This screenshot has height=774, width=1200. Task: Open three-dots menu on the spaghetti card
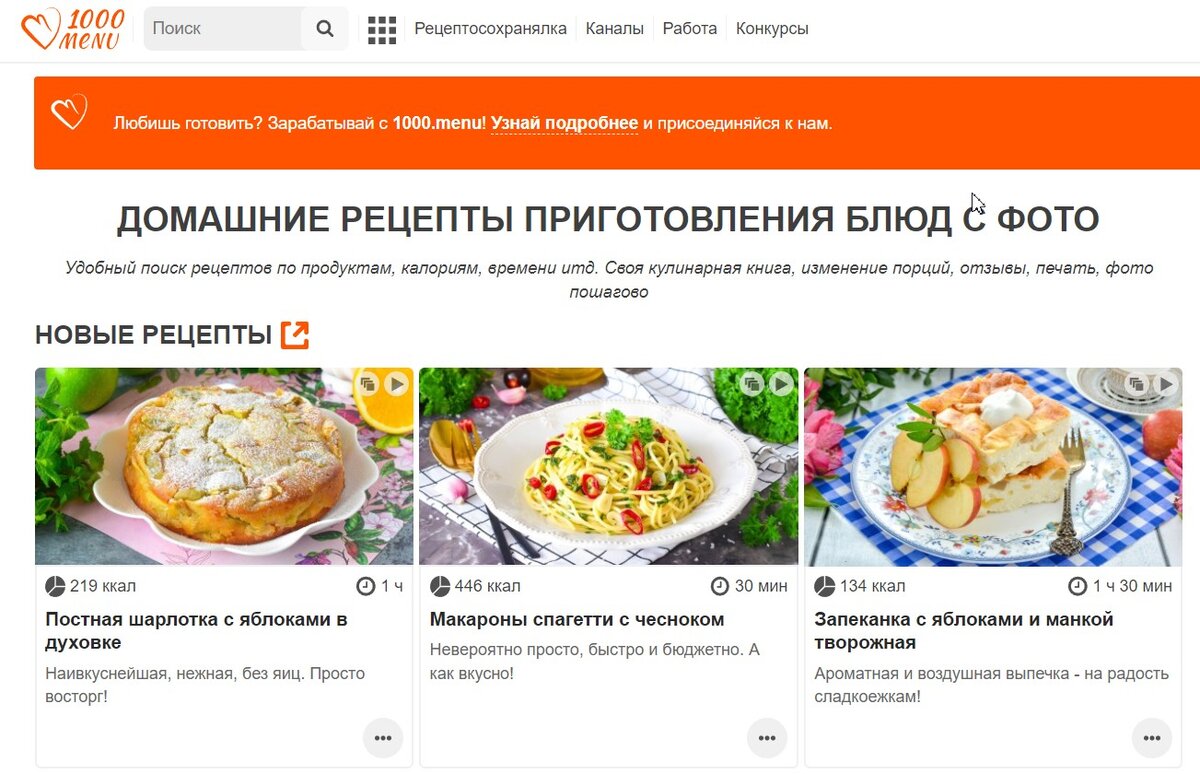point(767,738)
